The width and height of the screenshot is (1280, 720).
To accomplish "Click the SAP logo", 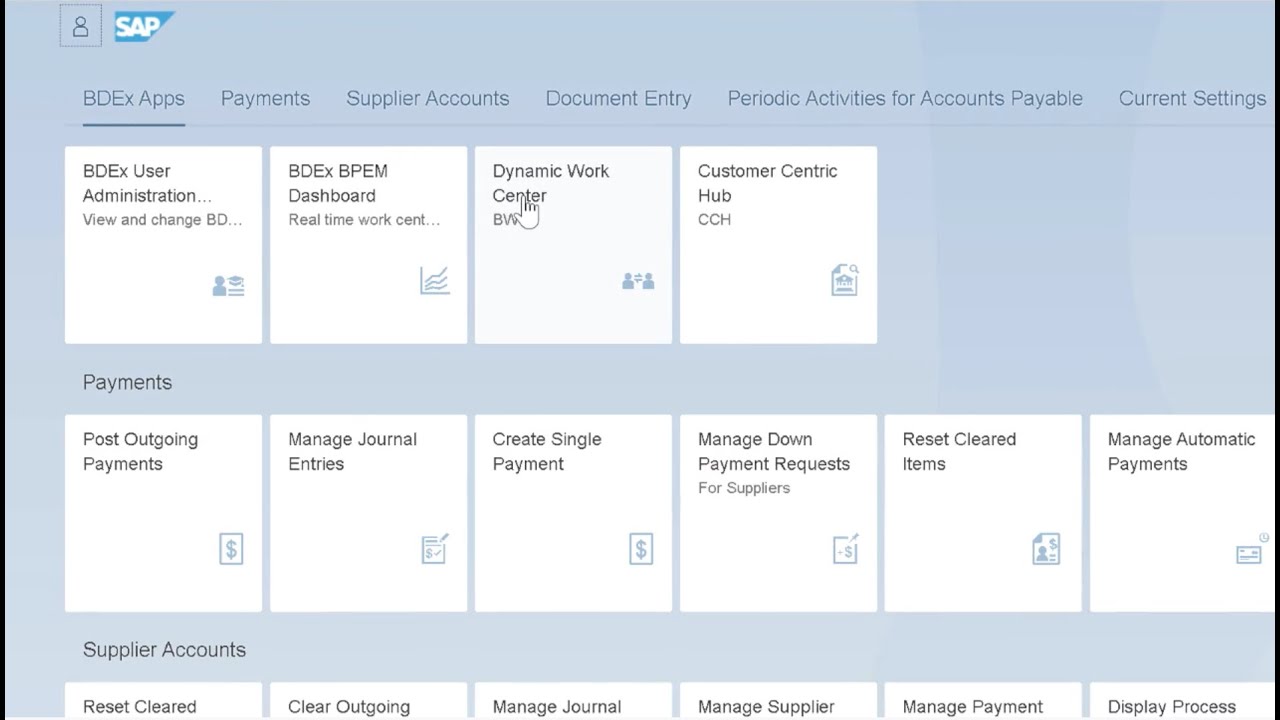I will pyautogui.click(x=144, y=26).
